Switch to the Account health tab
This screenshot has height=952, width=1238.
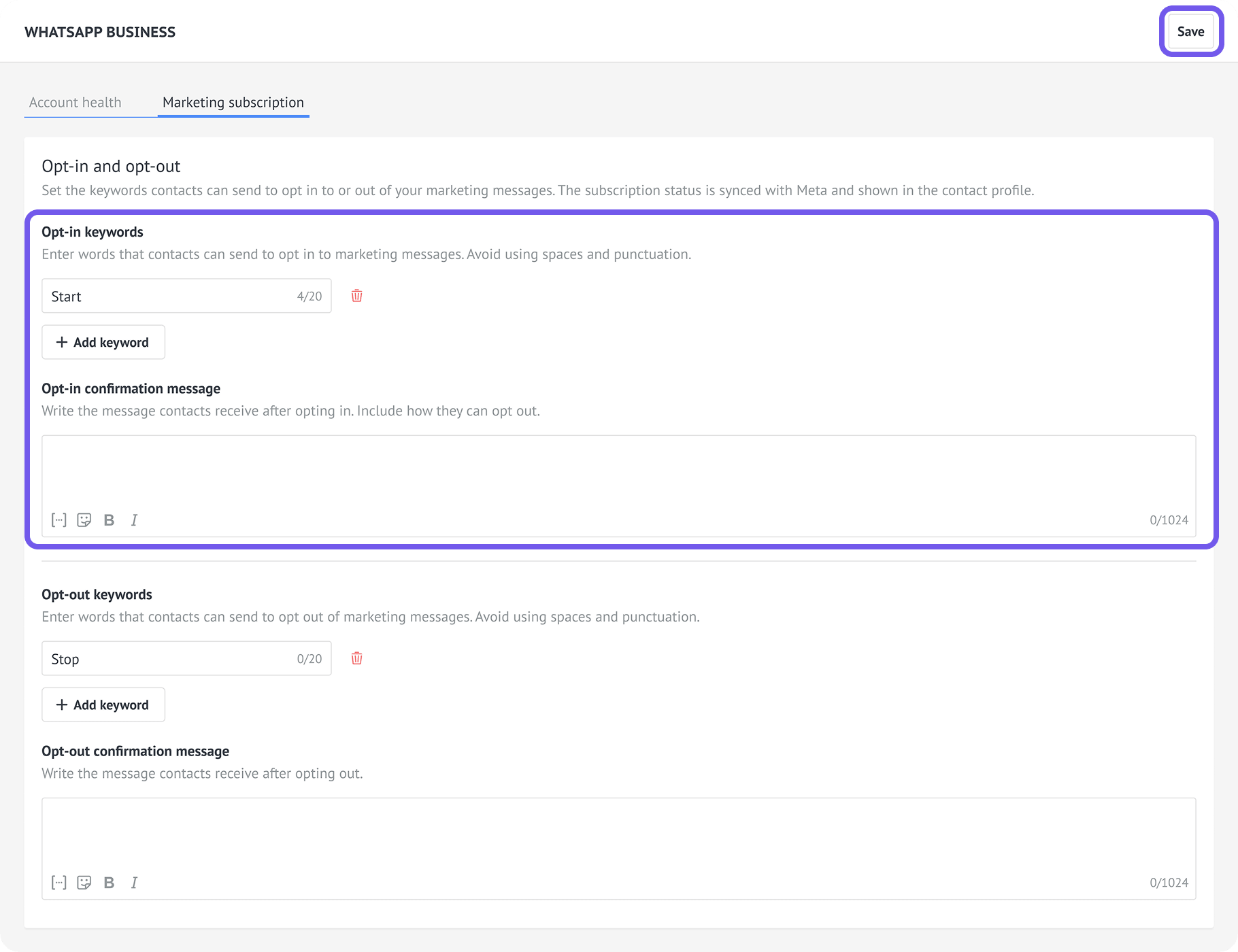(x=76, y=103)
